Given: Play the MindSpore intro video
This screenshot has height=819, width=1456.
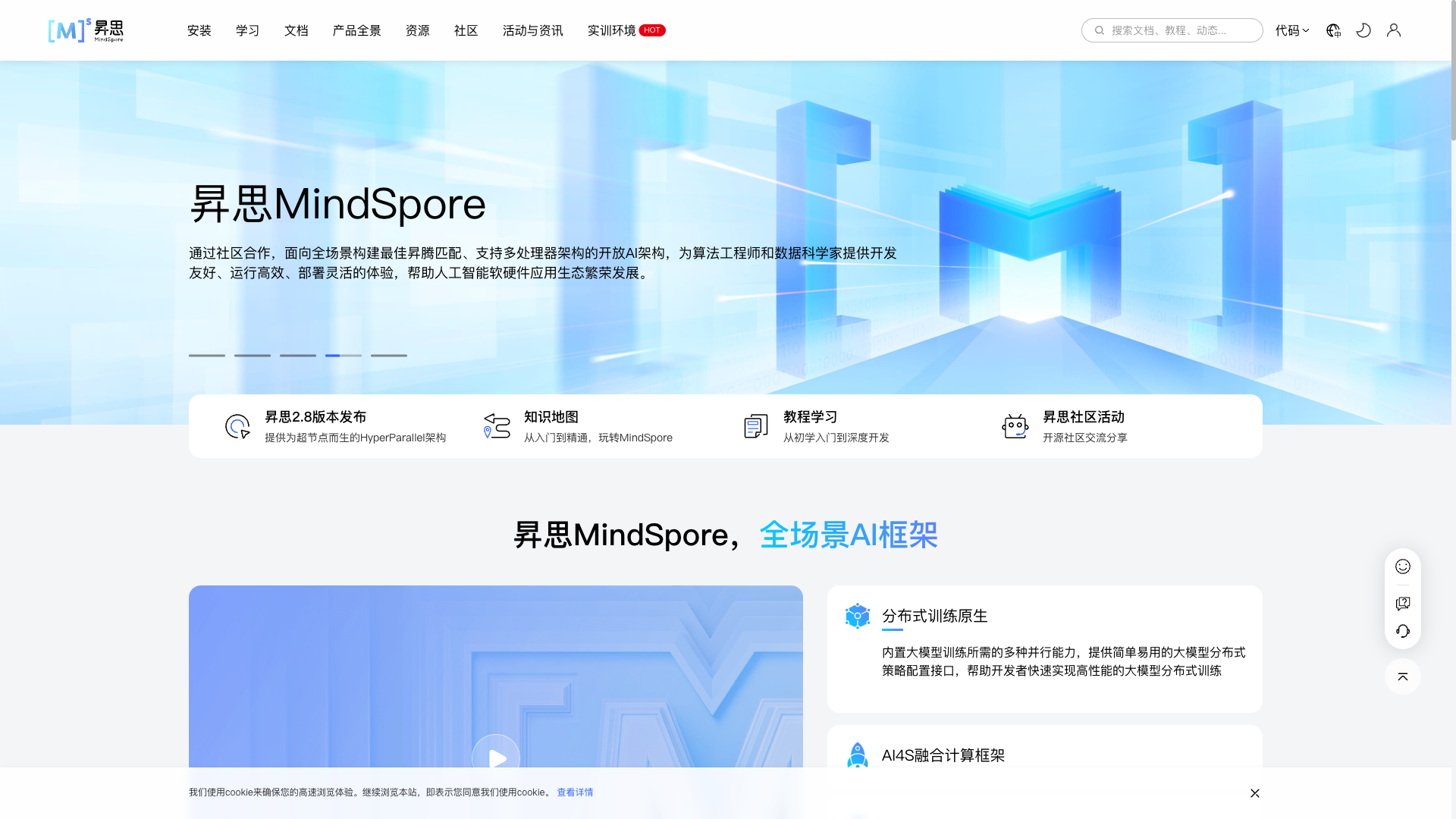Looking at the screenshot, I should click(496, 758).
